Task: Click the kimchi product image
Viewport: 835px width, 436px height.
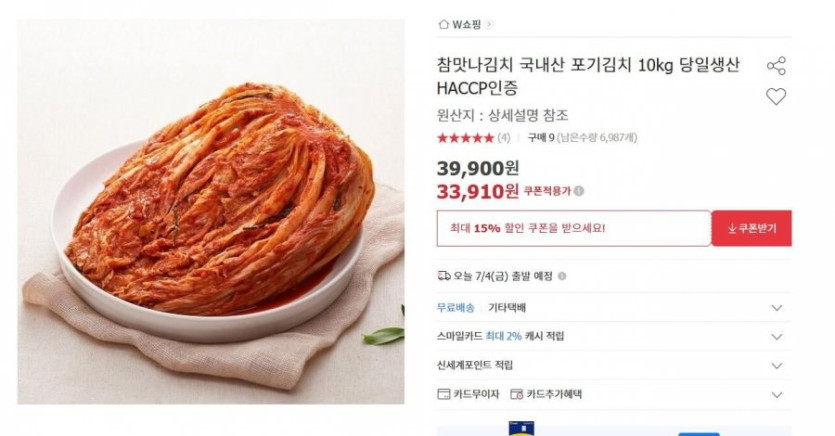Action: click(211, 211)
